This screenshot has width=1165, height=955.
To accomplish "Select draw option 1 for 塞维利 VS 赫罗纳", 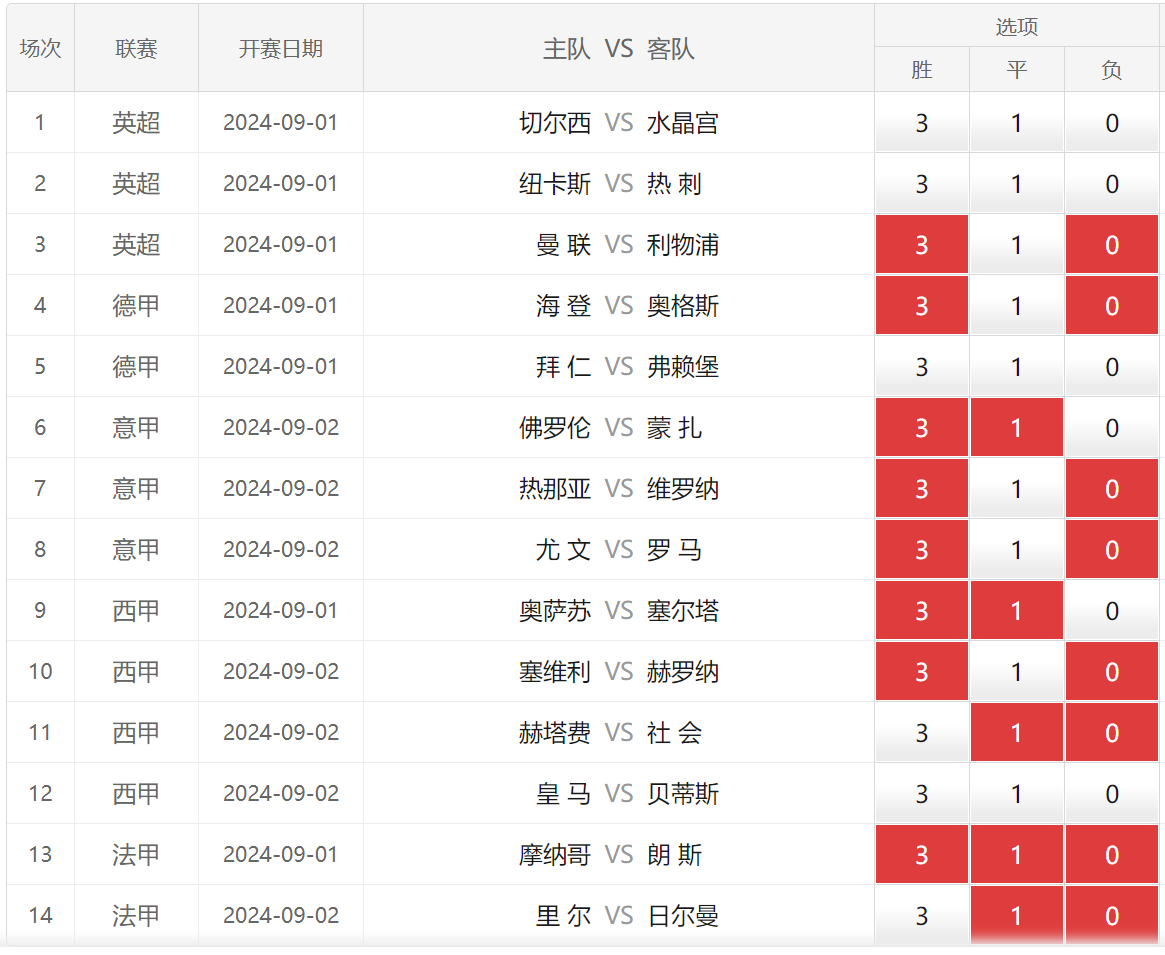I will (x=1016, y=671).
